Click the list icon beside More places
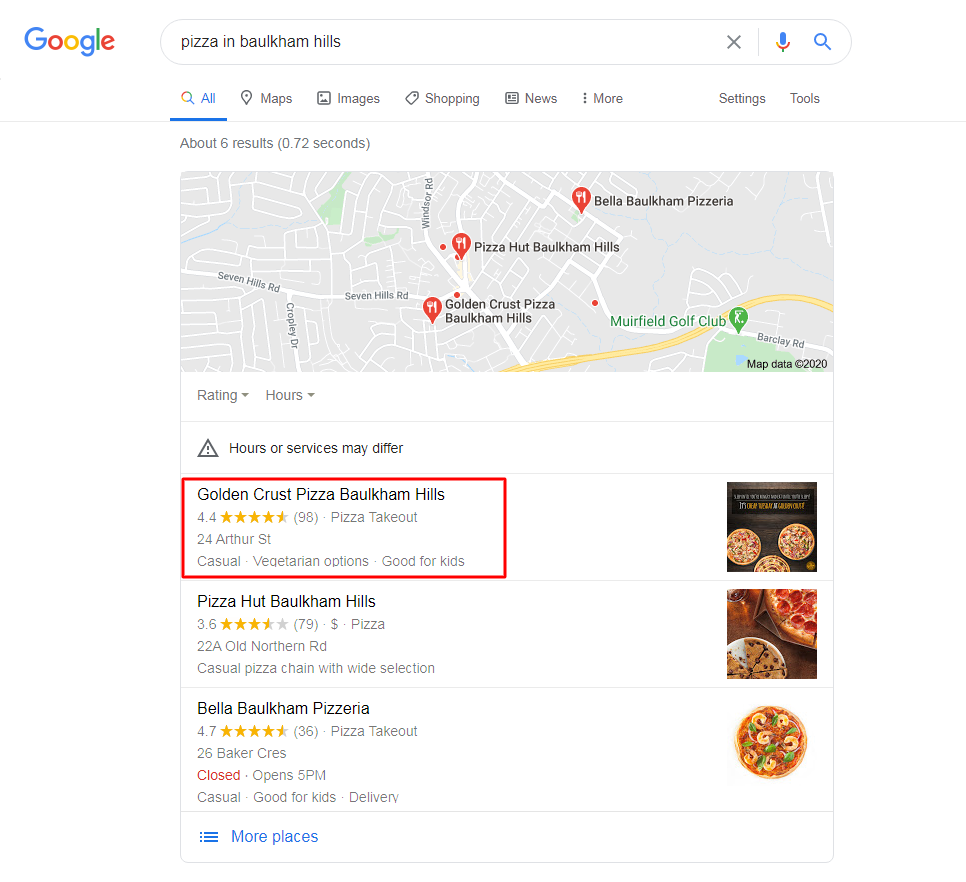Screen dimensions: 966x882 pyautogui.click(x=208, y=836)
